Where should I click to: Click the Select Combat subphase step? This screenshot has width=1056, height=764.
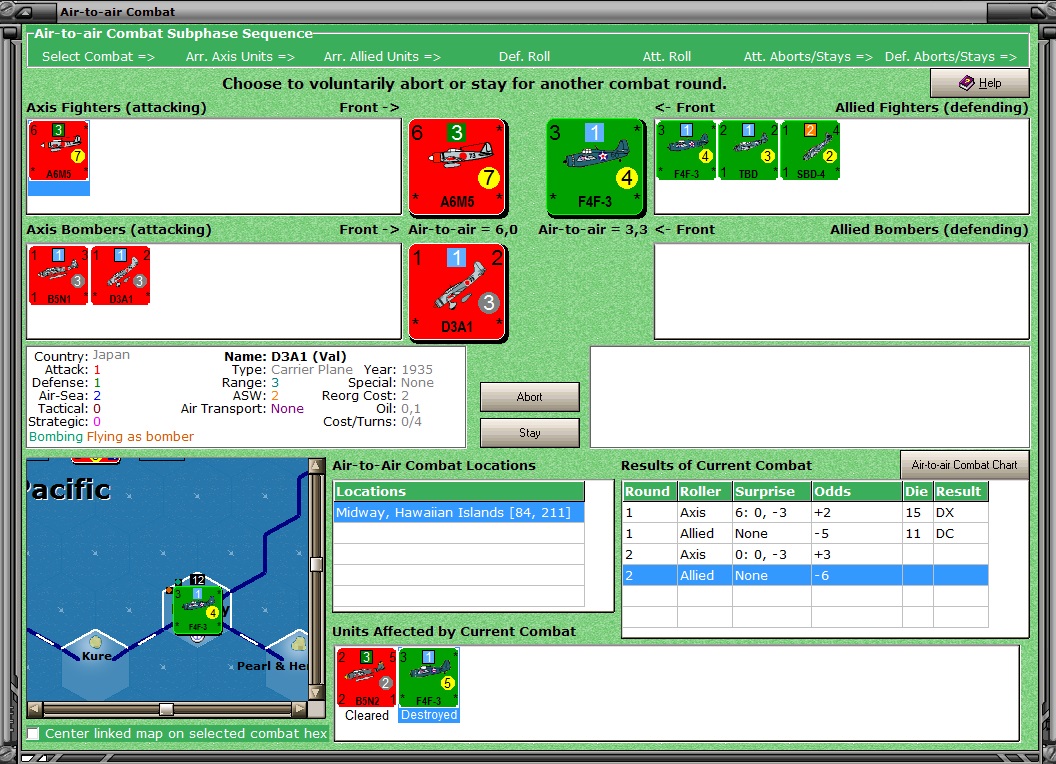coord(98,57)
